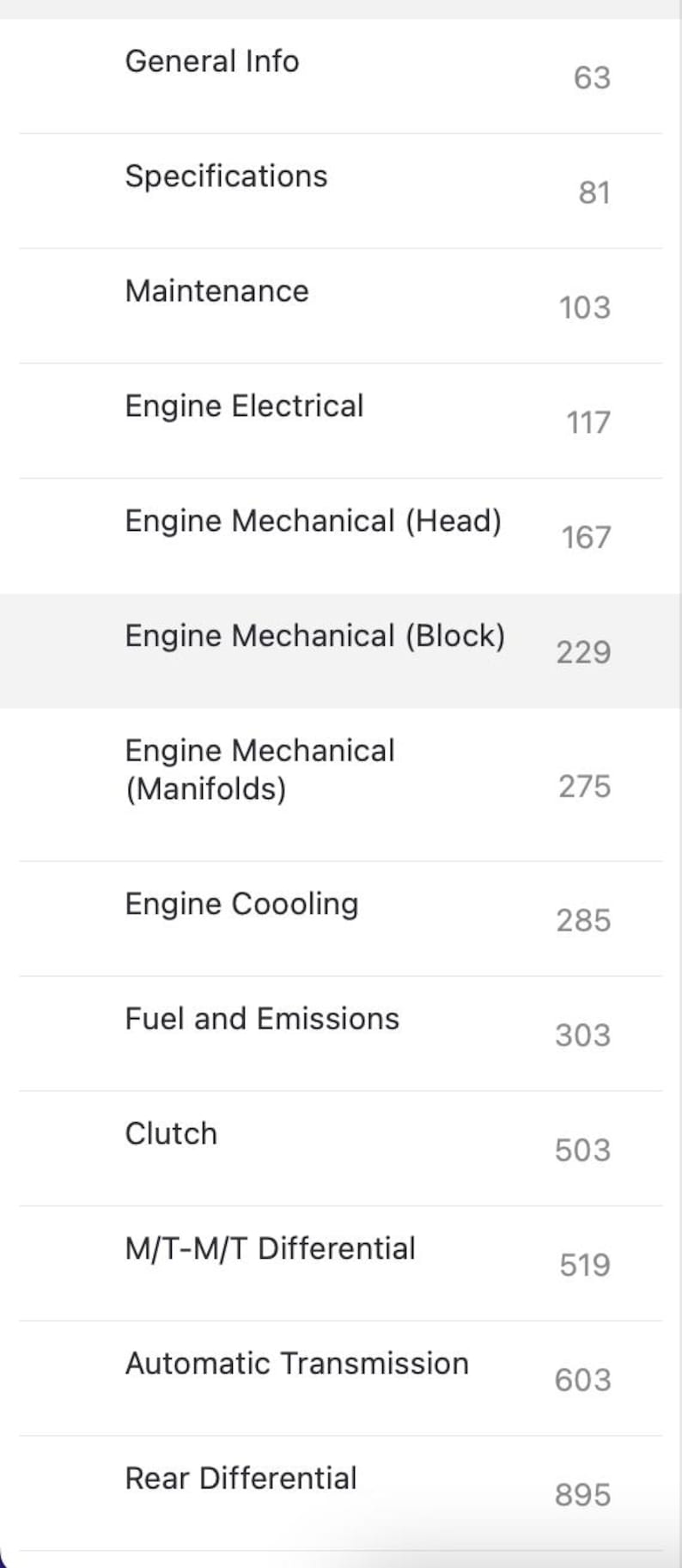Open the General Info section
Viewport: 682px width, 1568px height.
tap(212, 62)
